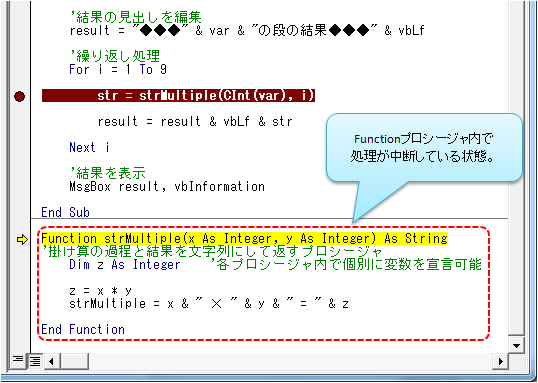Click the 'strMultiple = x &' assignment line

[209, 304]
